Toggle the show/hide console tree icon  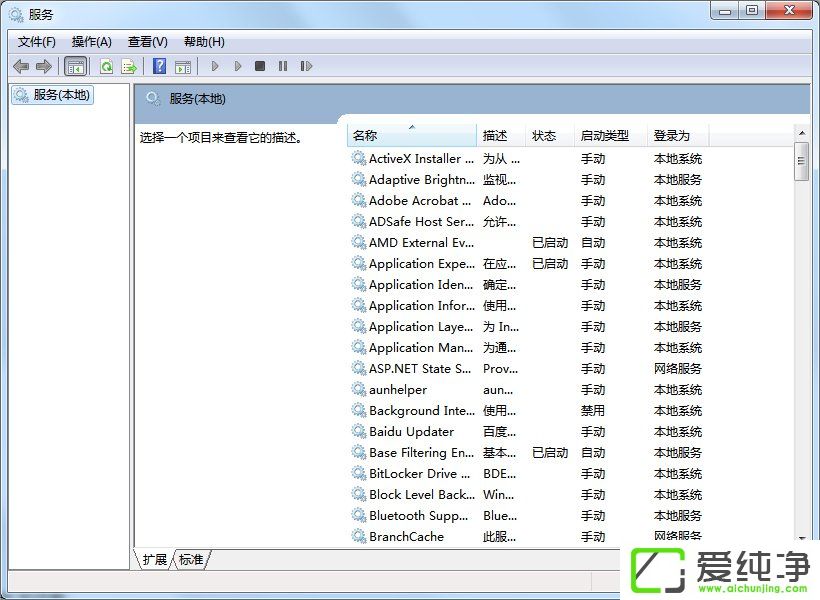[x=75, y=66]
